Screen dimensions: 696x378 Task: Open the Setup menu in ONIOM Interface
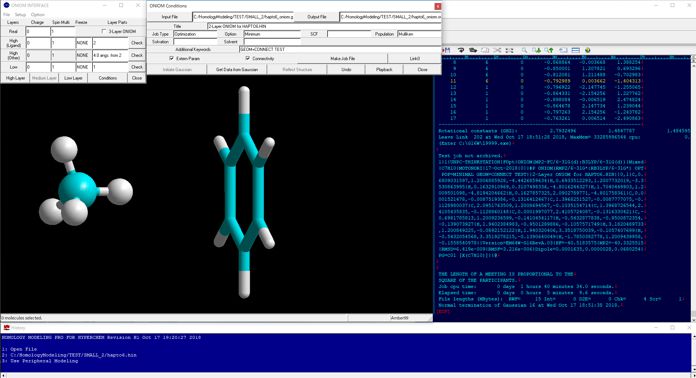20,15
